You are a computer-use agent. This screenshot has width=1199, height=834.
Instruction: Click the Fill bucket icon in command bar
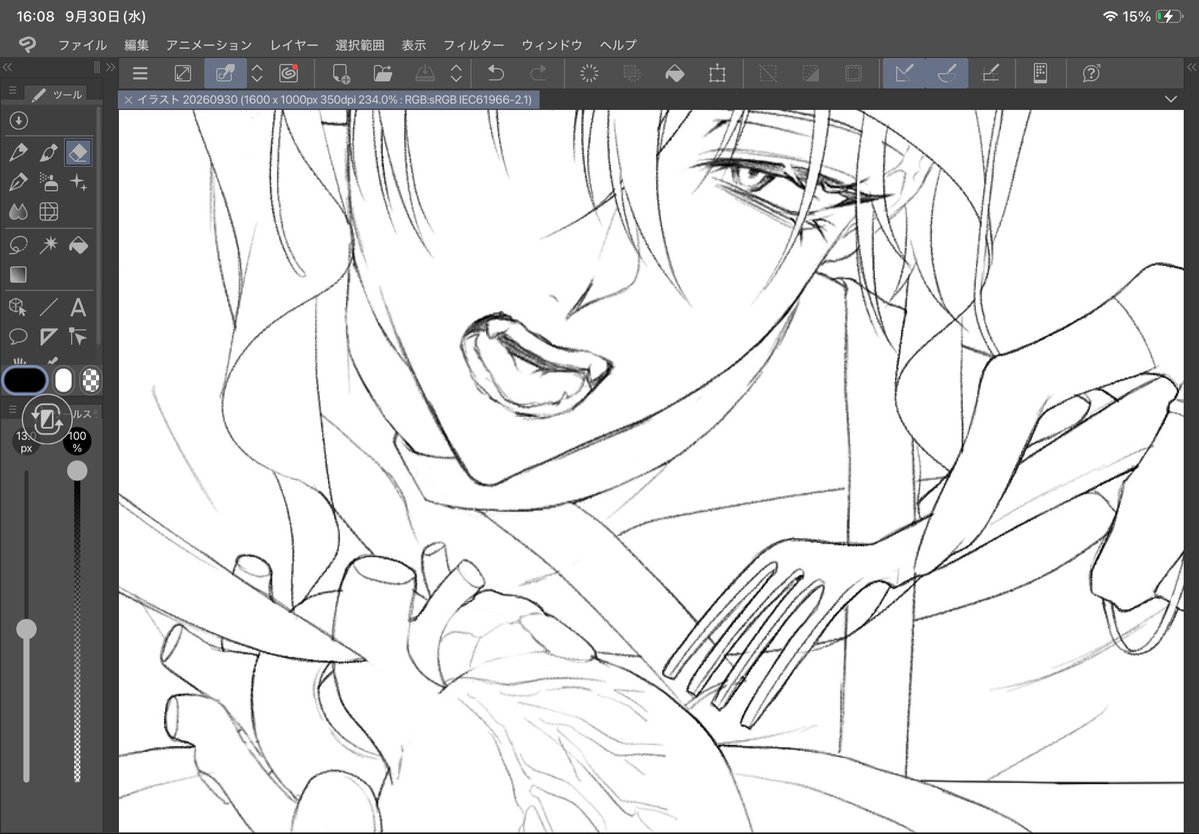[674, 73]
